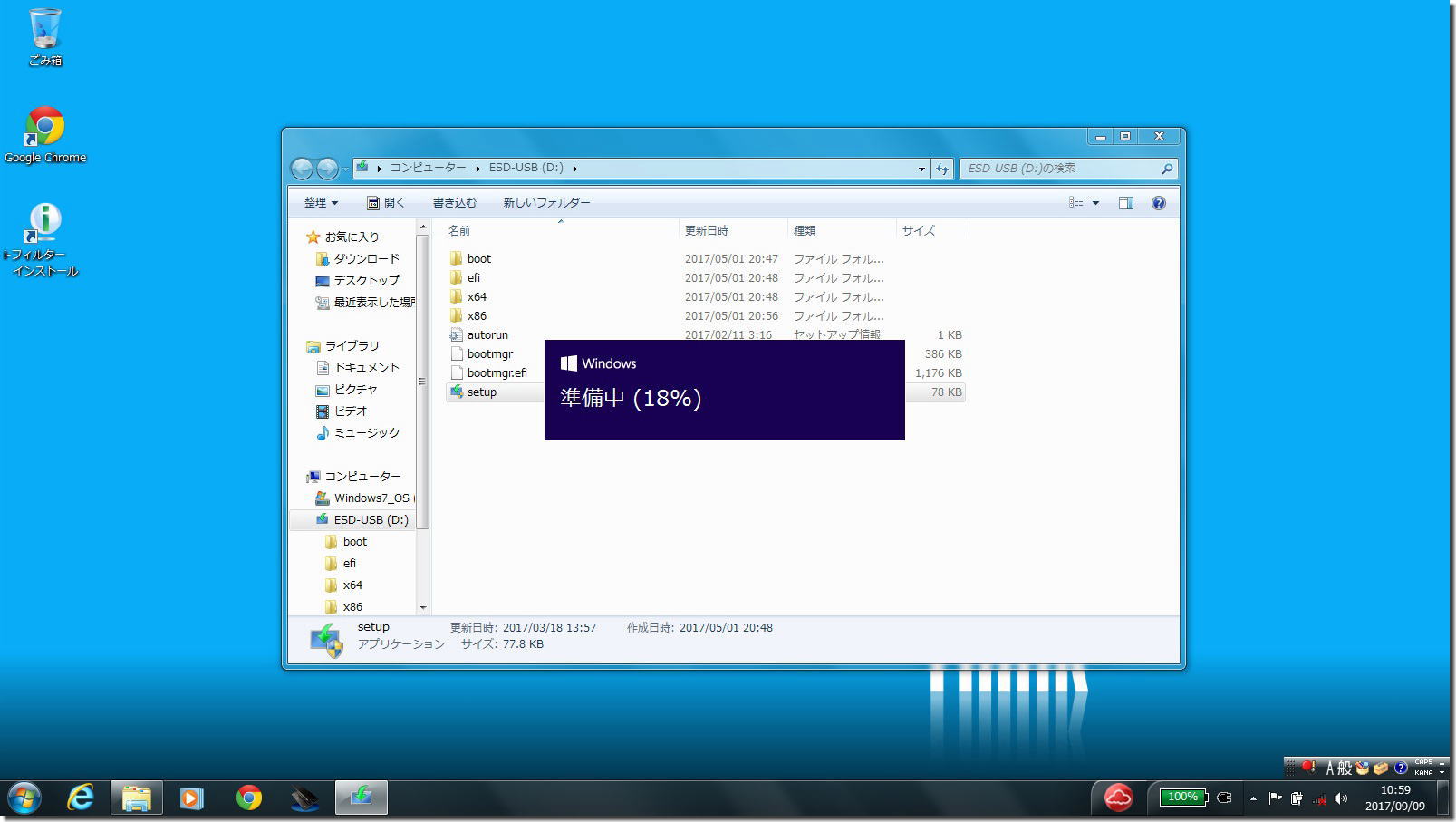Click 新しいフォルダー in the toolbar

pyautogui.click(x=546, y=203)
